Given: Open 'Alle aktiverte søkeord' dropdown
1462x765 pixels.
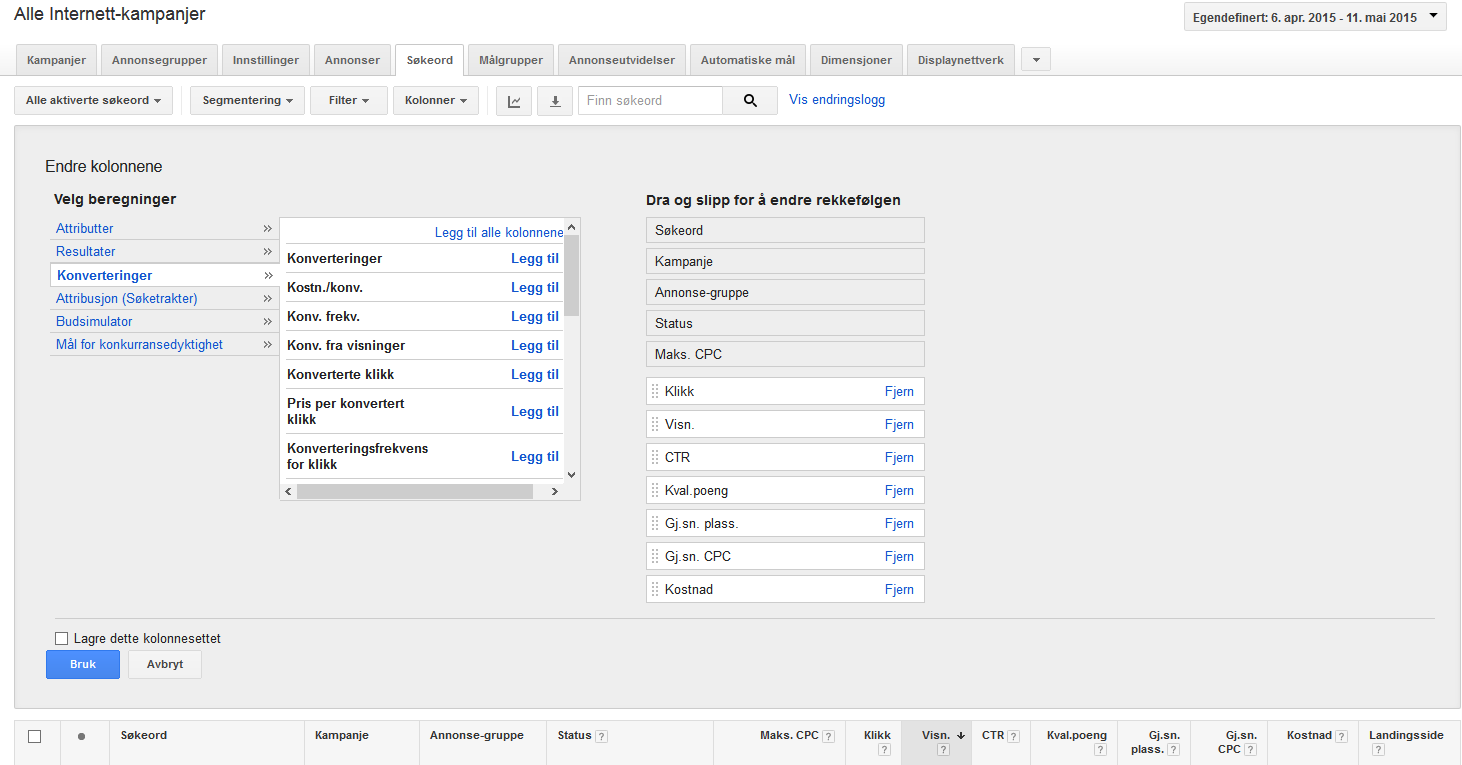Looking at the screenshot, I should 93,101.
